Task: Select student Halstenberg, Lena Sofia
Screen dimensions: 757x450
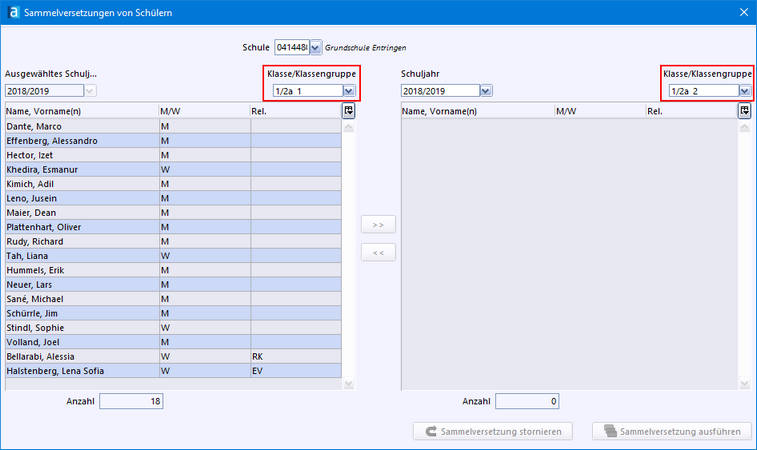Action: tap(80, 370)
